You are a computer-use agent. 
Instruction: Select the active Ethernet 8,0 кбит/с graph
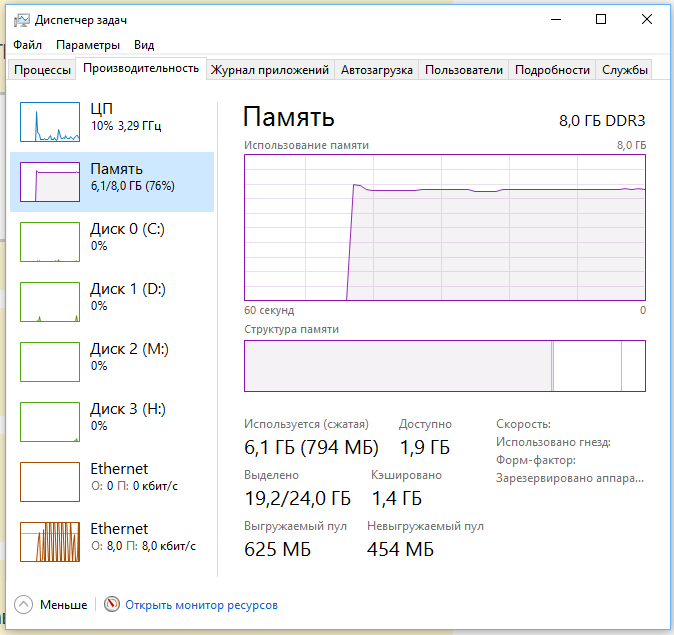click(x=50, y=542)
